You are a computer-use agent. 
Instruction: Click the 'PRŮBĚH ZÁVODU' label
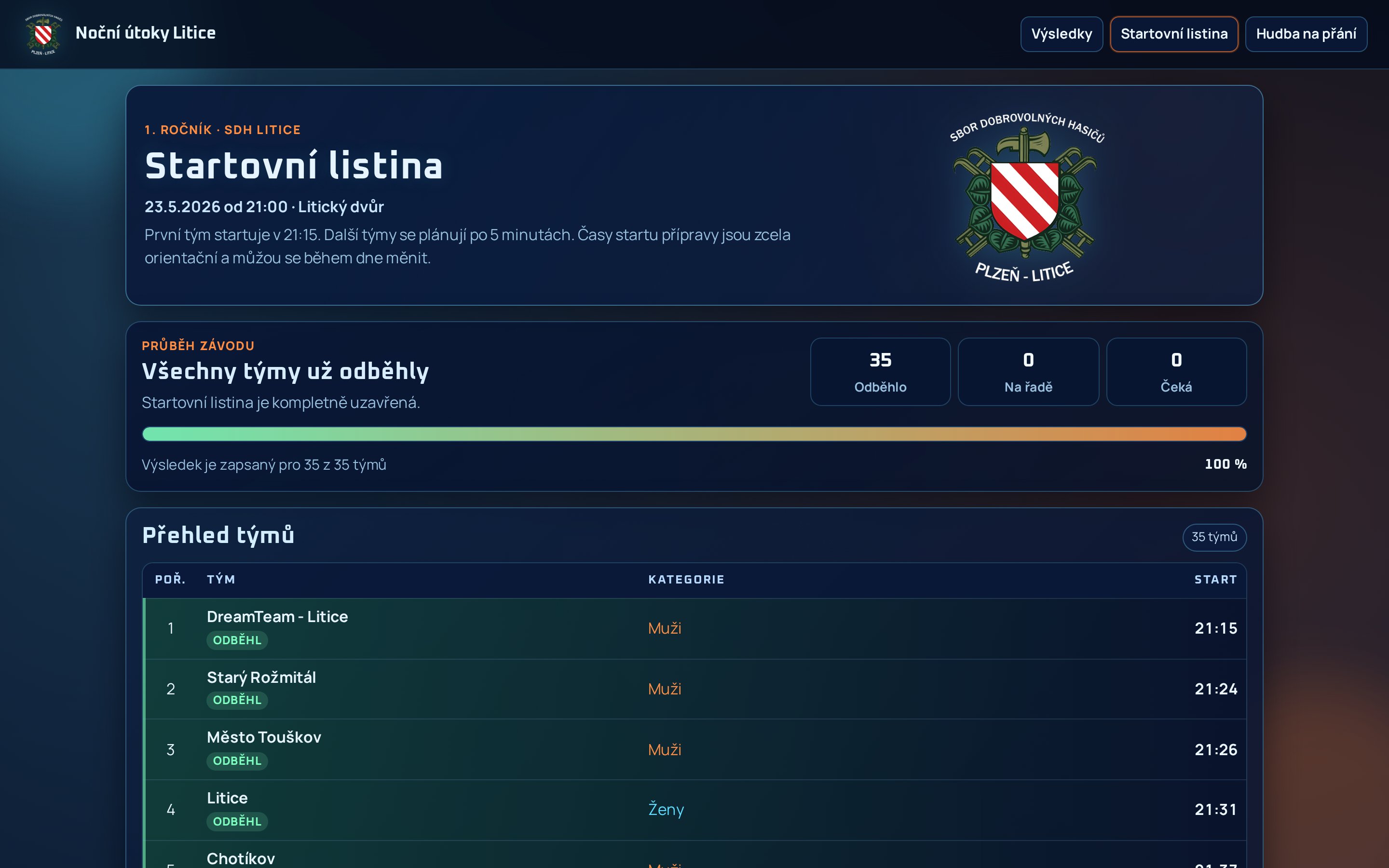coord(198,346)
